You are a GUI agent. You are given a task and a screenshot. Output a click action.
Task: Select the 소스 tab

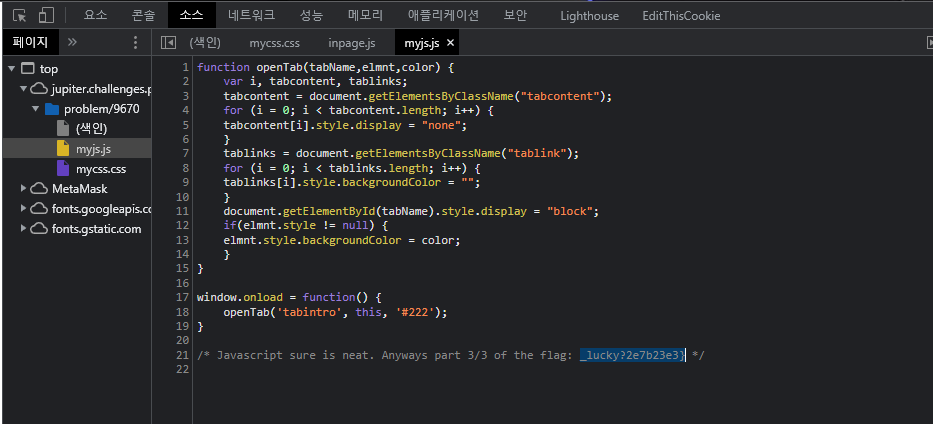[192, 15]
